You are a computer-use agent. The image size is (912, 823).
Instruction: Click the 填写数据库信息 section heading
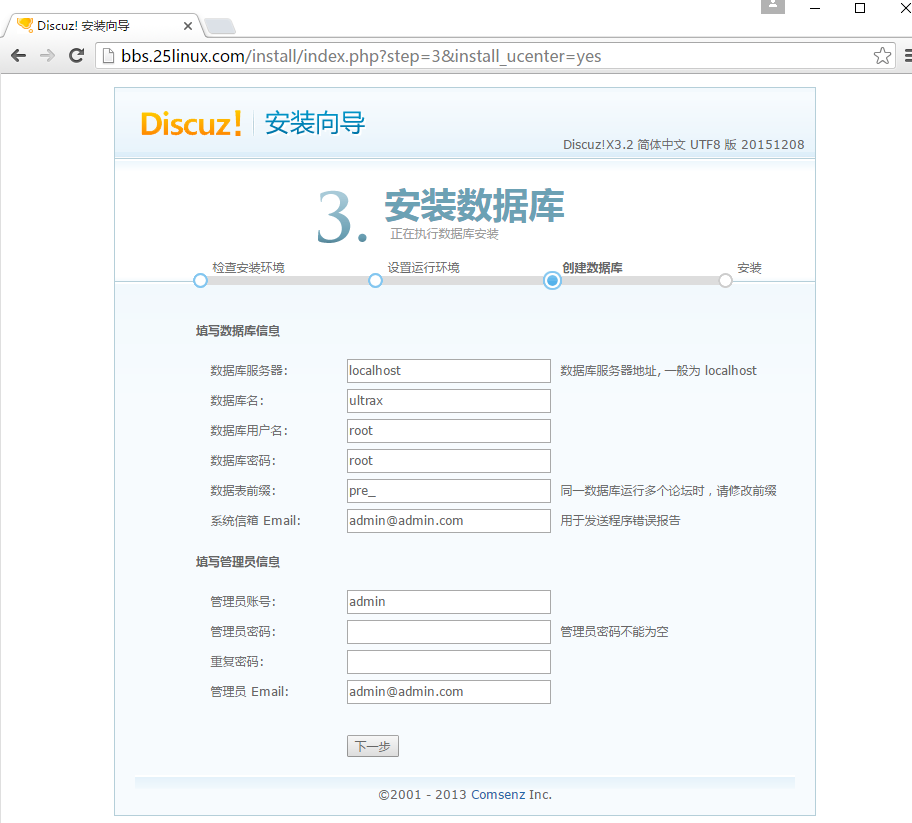click(238, 331)
